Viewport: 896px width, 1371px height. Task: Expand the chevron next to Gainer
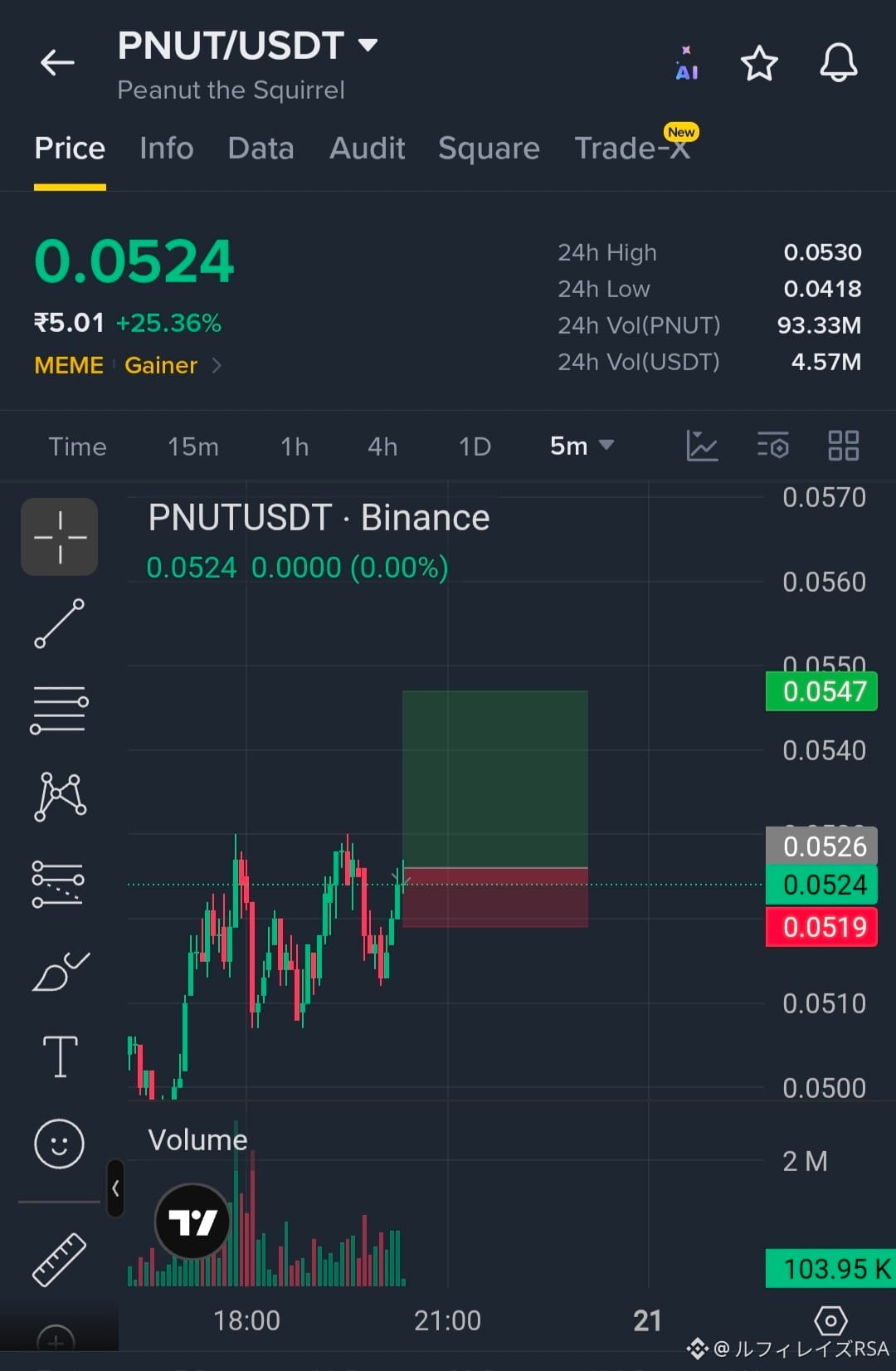tap(217, 365)
